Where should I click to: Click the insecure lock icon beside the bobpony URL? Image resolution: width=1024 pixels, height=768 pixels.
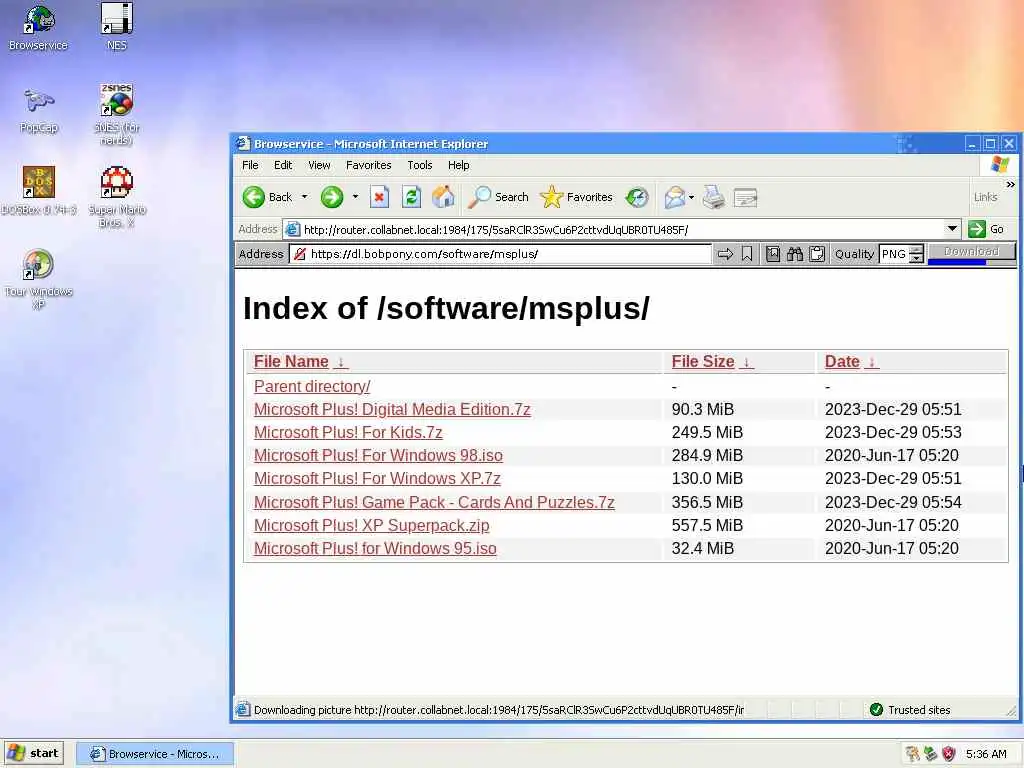pyautogui.click(x=300, y=254)
